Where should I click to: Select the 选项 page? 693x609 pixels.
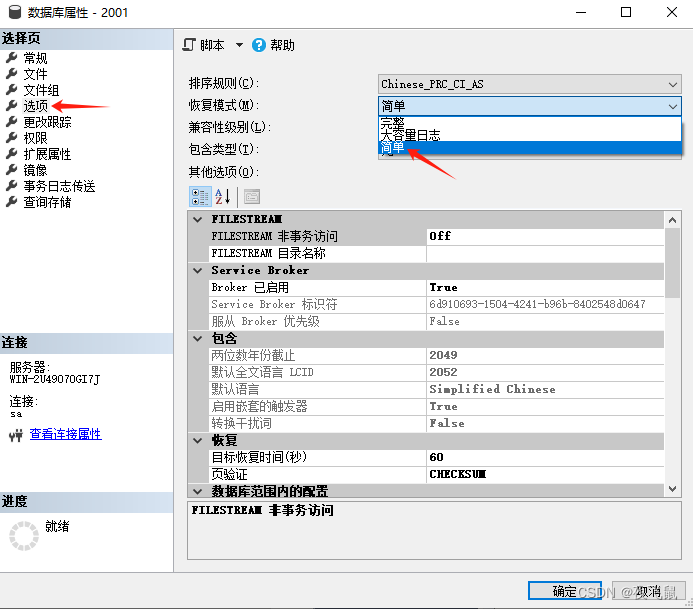coord(35,106)
